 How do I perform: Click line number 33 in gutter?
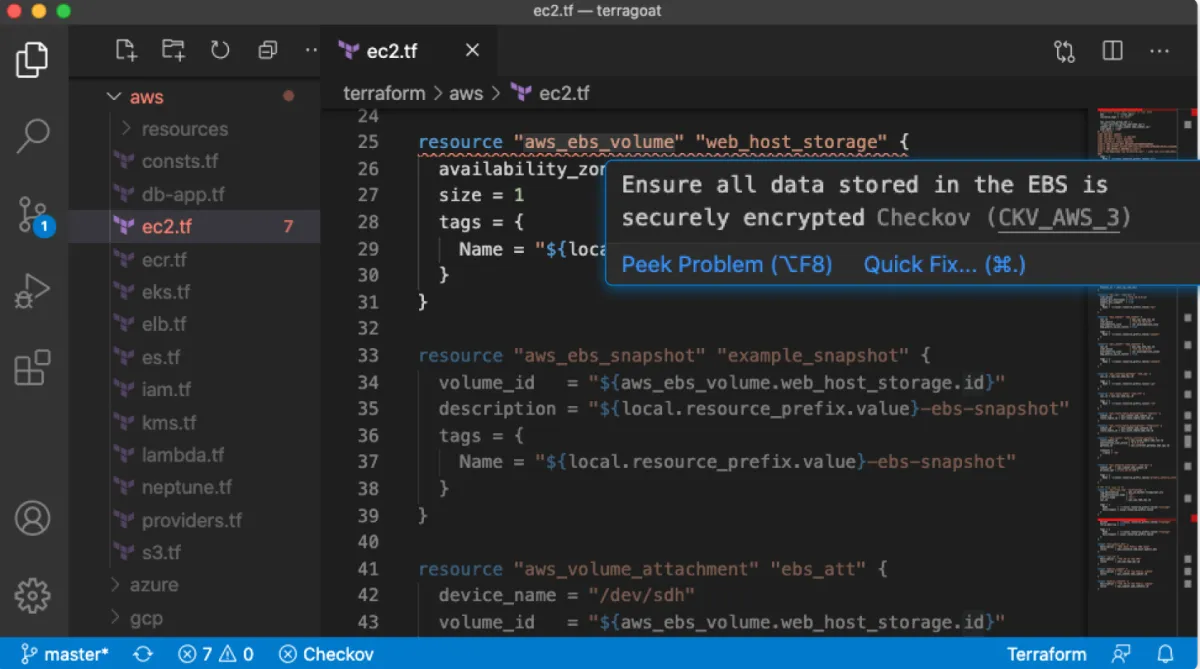click(368, 355)
